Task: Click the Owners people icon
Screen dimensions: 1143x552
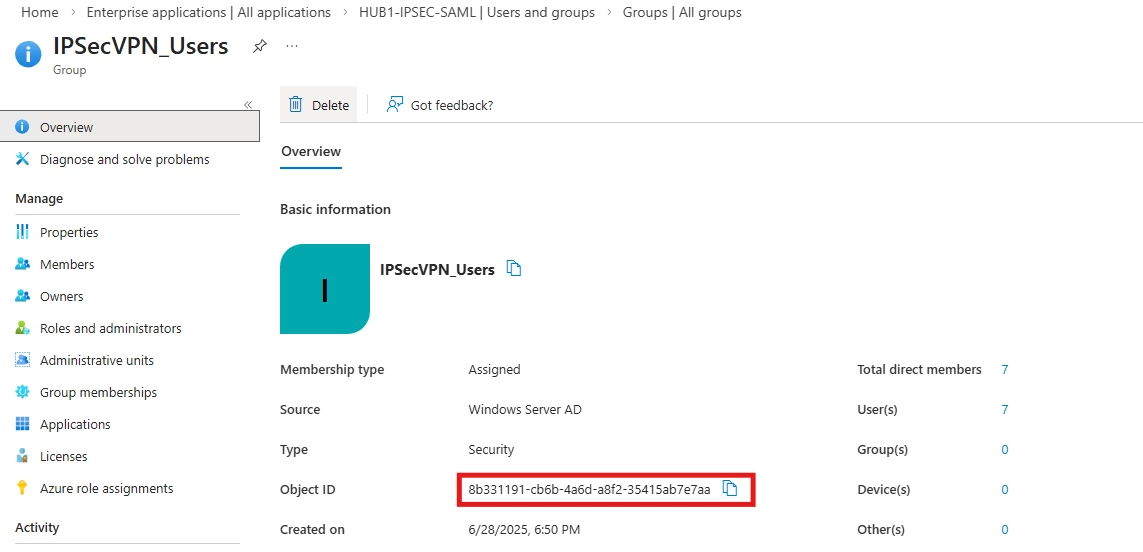Action: coord(23,296)
